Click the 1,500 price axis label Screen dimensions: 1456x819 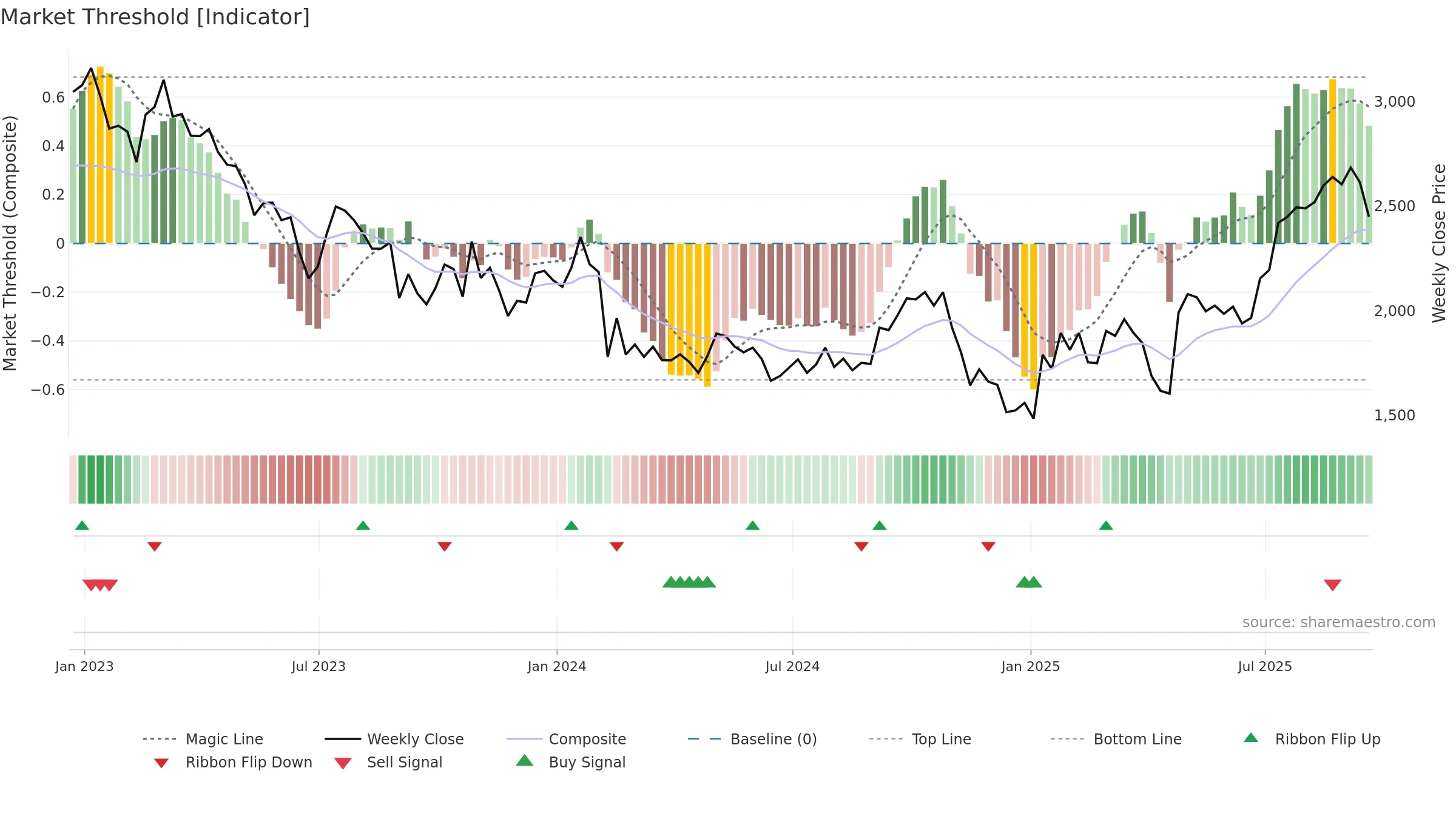coord(1395,416)
